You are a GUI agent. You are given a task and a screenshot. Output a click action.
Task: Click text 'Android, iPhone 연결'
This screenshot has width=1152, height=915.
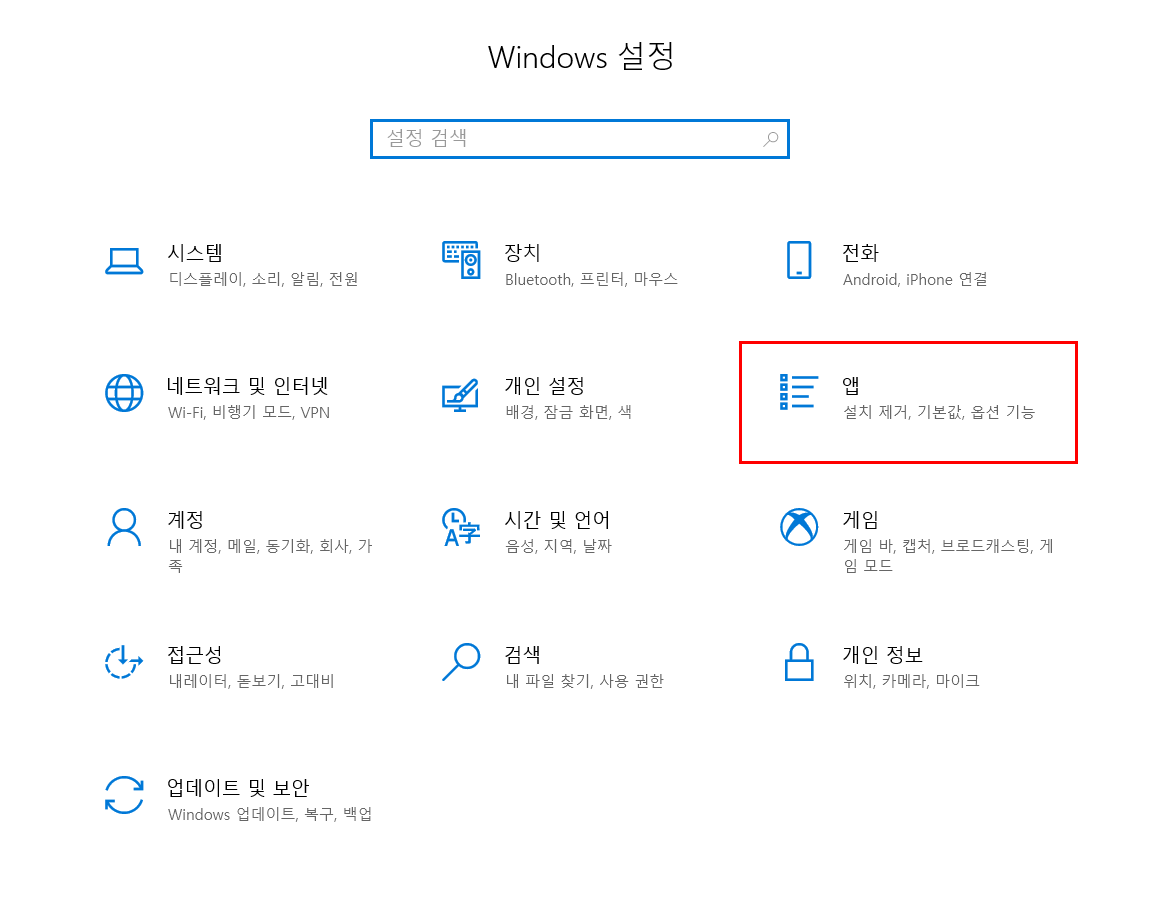(x=915, y=279)
